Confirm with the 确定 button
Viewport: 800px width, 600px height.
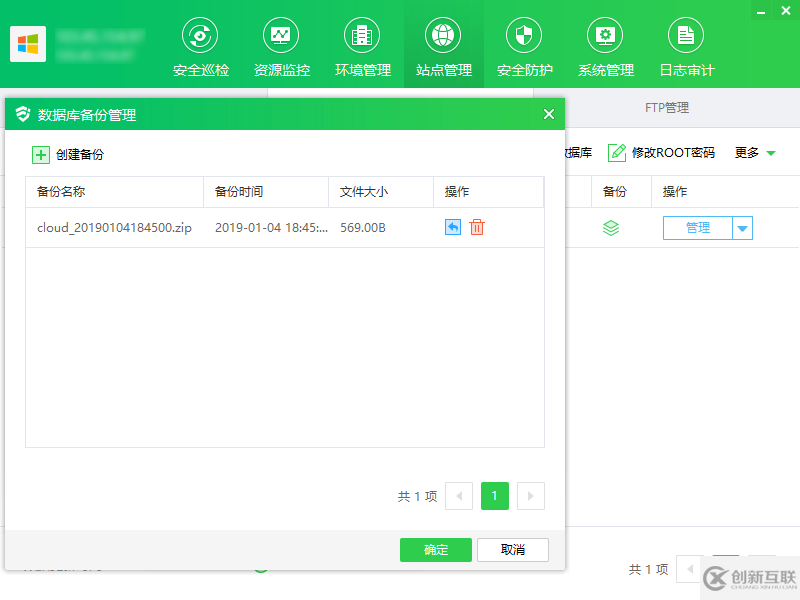click(x=436, y=549)
